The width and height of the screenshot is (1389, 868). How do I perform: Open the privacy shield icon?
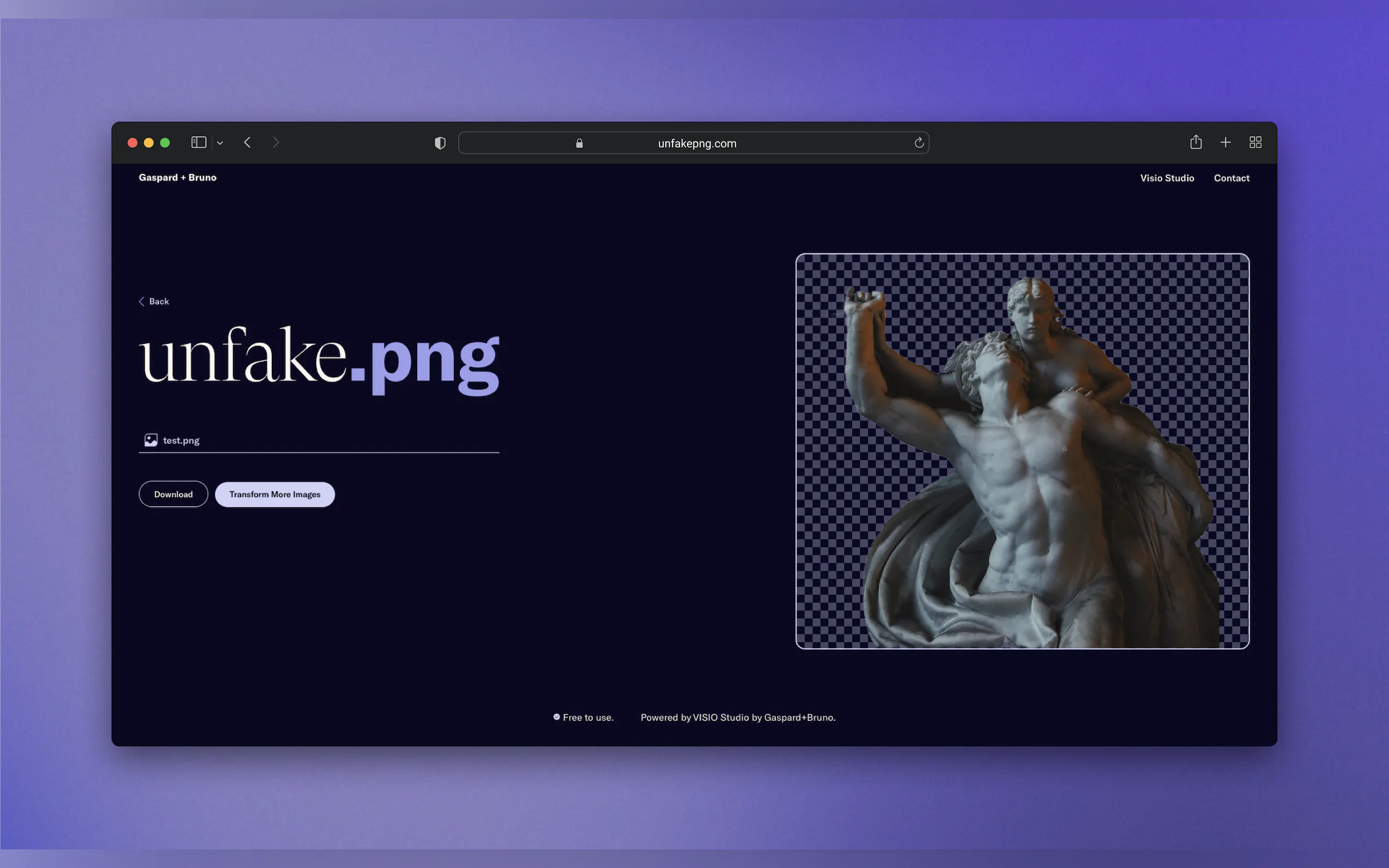[440, 143]
